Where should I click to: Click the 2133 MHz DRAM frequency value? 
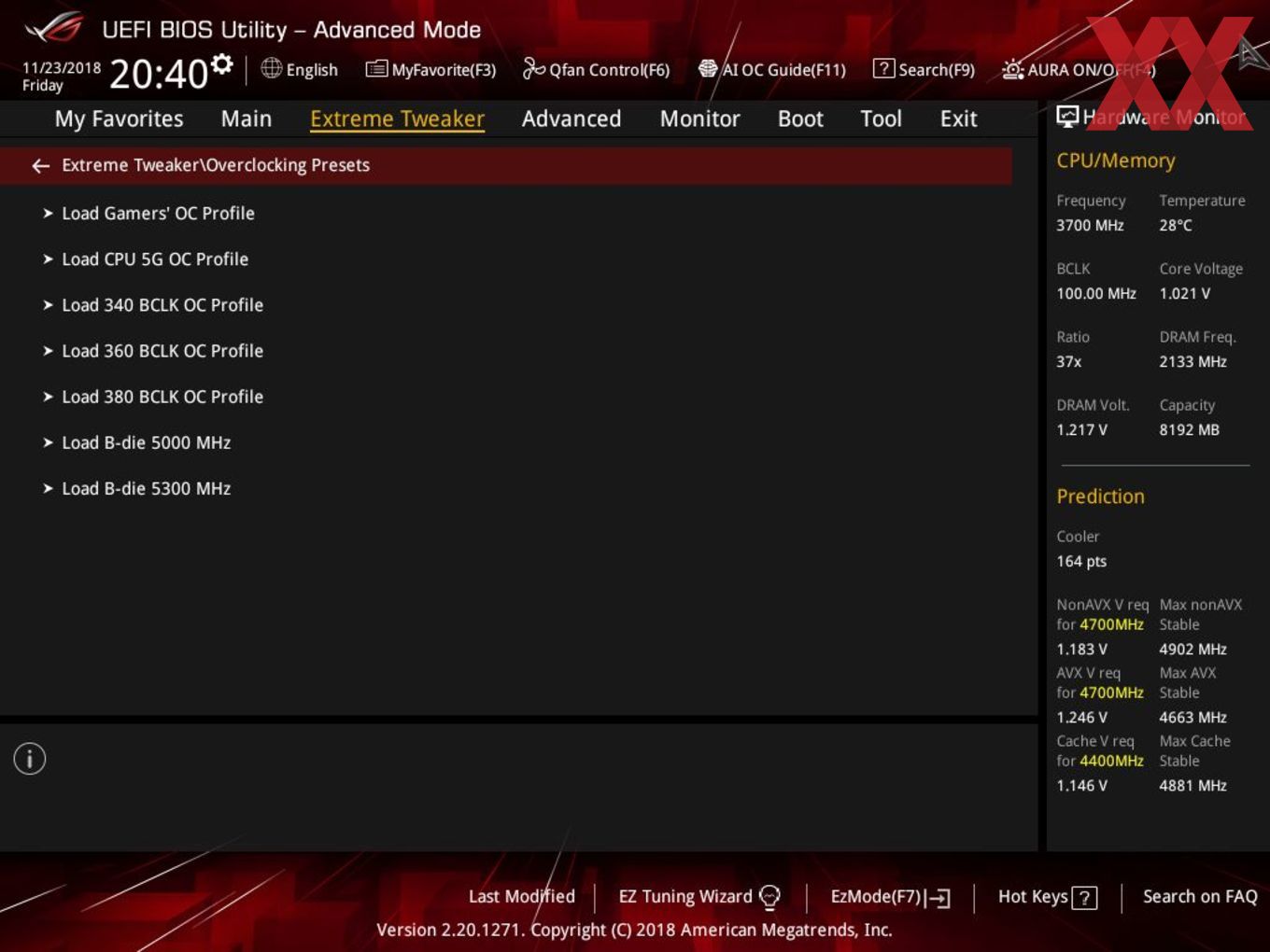[1192, 361]
